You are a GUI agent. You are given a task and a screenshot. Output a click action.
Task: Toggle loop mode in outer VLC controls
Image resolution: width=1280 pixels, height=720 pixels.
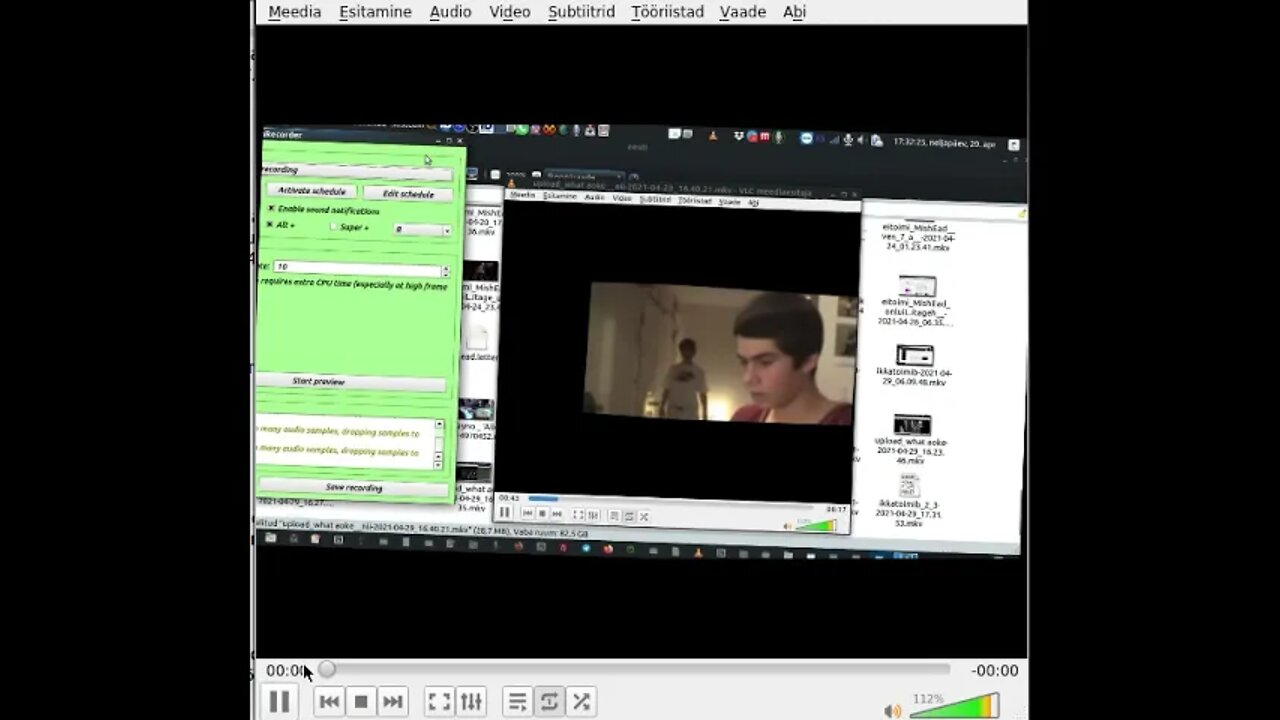click(549, 702)
